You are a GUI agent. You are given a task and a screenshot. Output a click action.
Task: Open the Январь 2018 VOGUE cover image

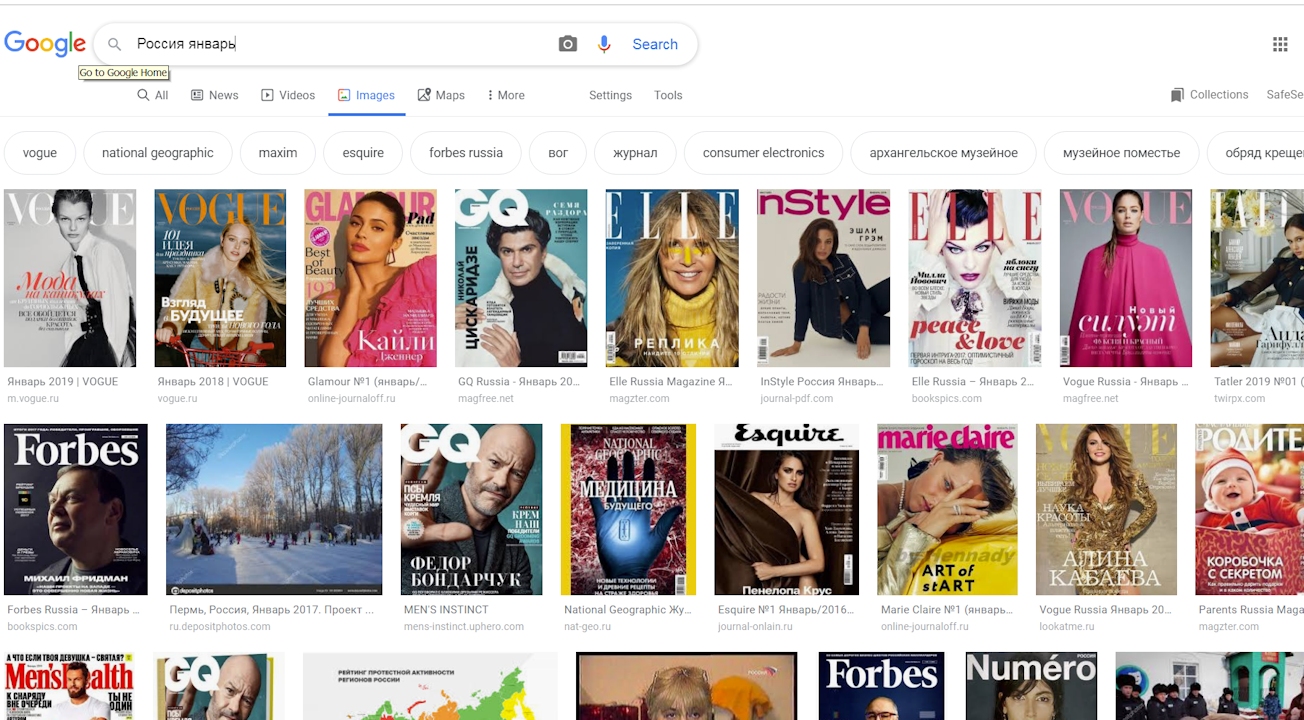pos(220,278)
